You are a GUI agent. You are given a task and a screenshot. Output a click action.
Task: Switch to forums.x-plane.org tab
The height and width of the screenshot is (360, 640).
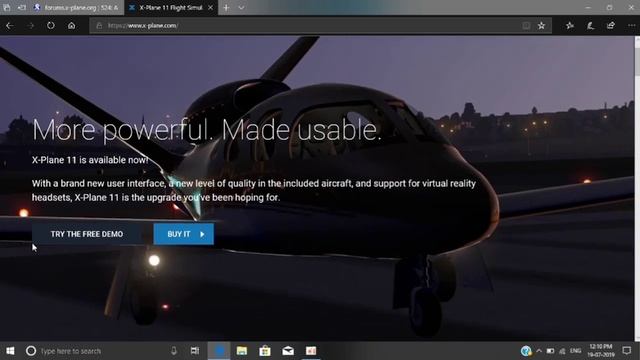(x=76, y=7)
